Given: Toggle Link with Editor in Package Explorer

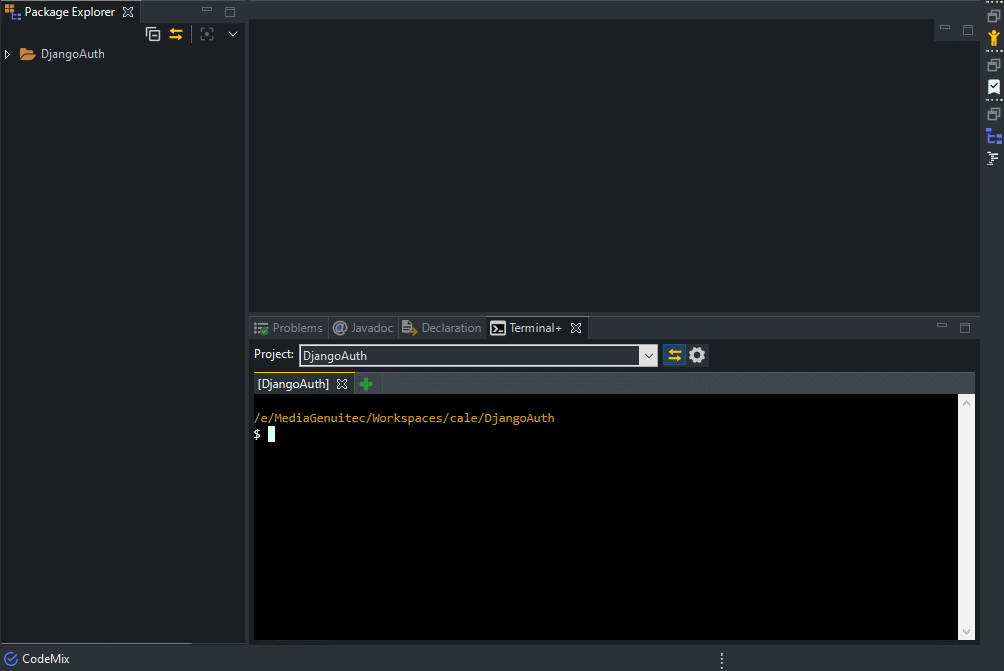Looking at the screenshot, I should [176, 34].
